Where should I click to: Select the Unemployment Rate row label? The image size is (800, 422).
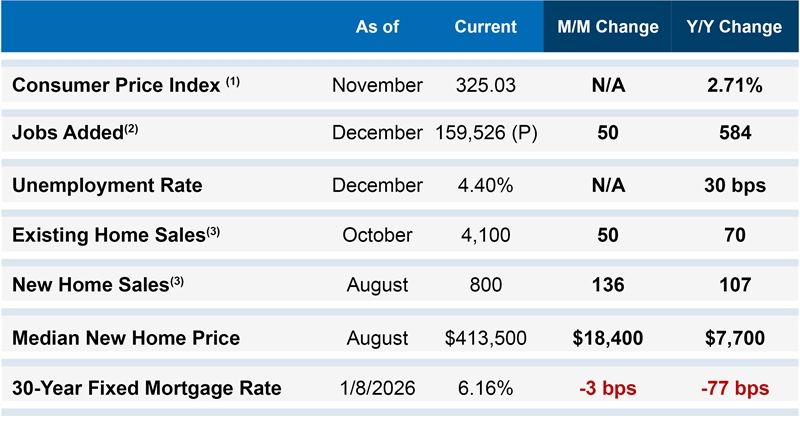(x=107, y=185)
